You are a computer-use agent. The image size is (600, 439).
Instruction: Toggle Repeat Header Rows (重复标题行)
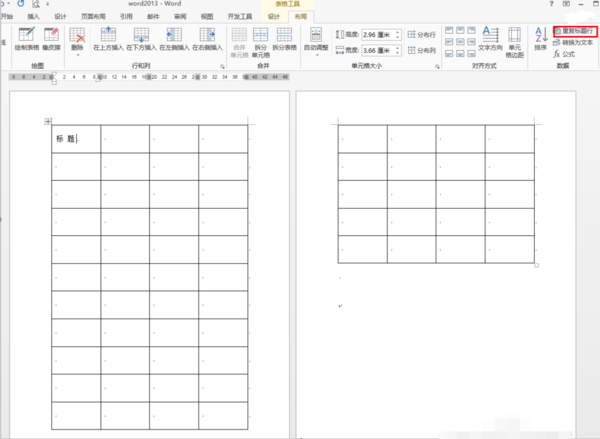pyautogui.click(x=575, y=31)
